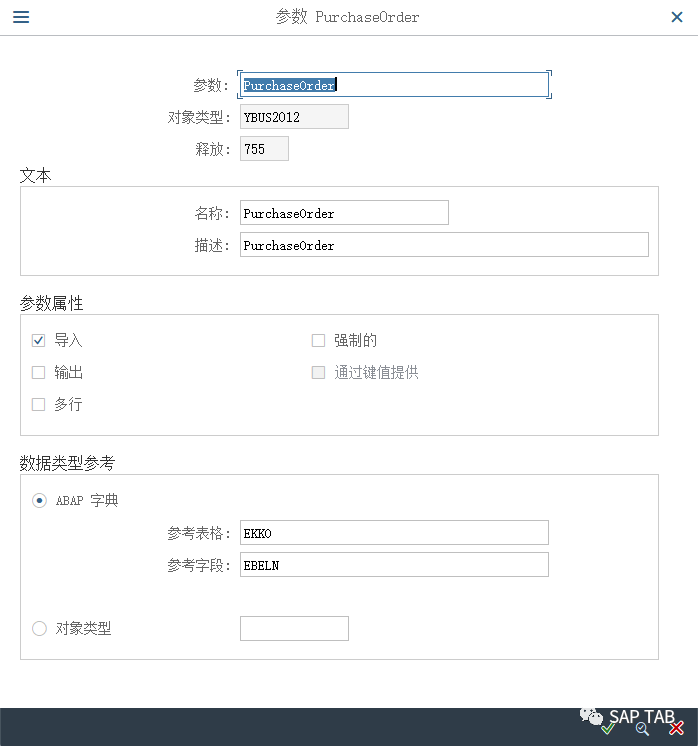Edit the 参考字段 field containing EBELN
698x746 pixels.
click(394, 565)
